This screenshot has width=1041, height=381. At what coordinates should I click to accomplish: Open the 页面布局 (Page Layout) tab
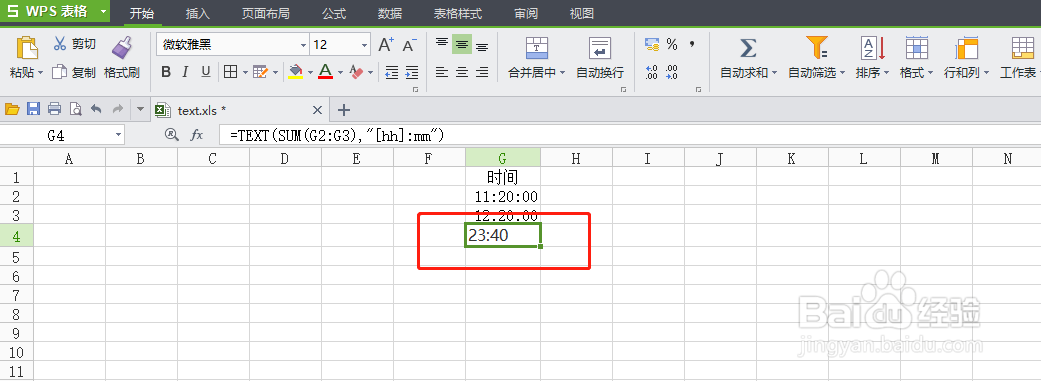[266, 13]
